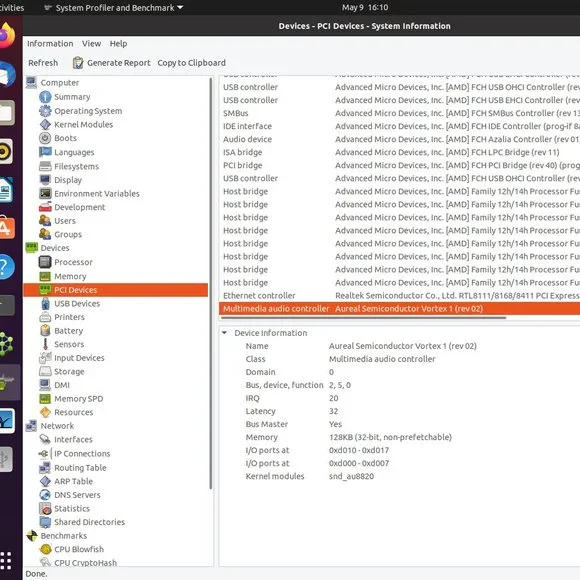
Task: Select the Multimedia audio controller row
Action: pyautogui.click(x=399, y=308)
